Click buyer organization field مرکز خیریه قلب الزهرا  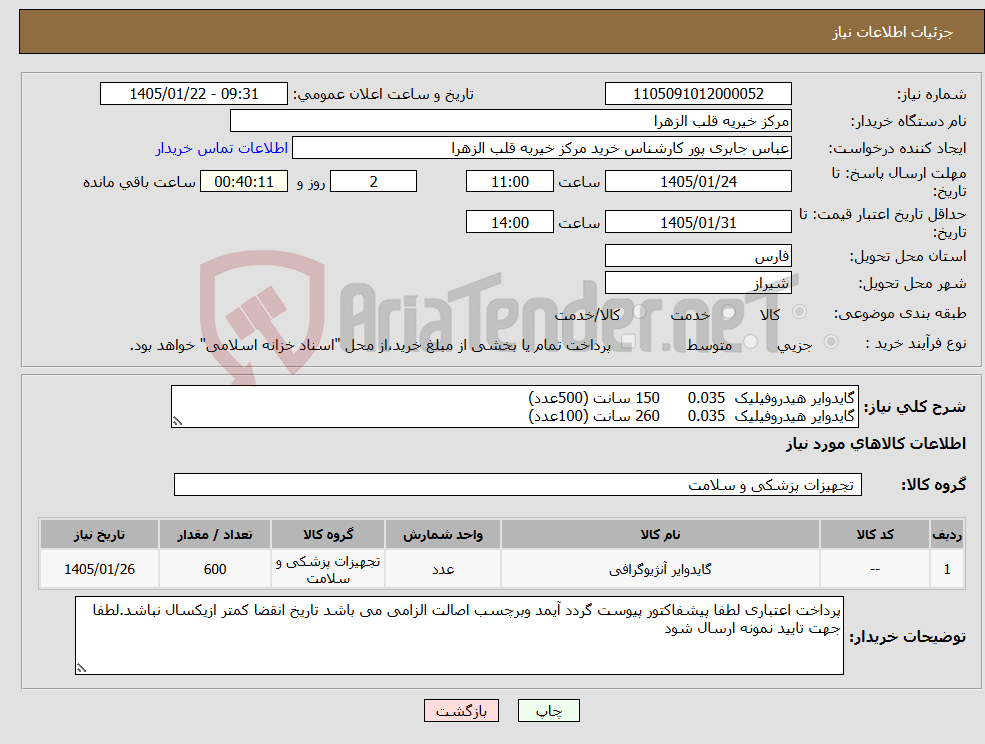pyautogui.click(x=510, y=121)
